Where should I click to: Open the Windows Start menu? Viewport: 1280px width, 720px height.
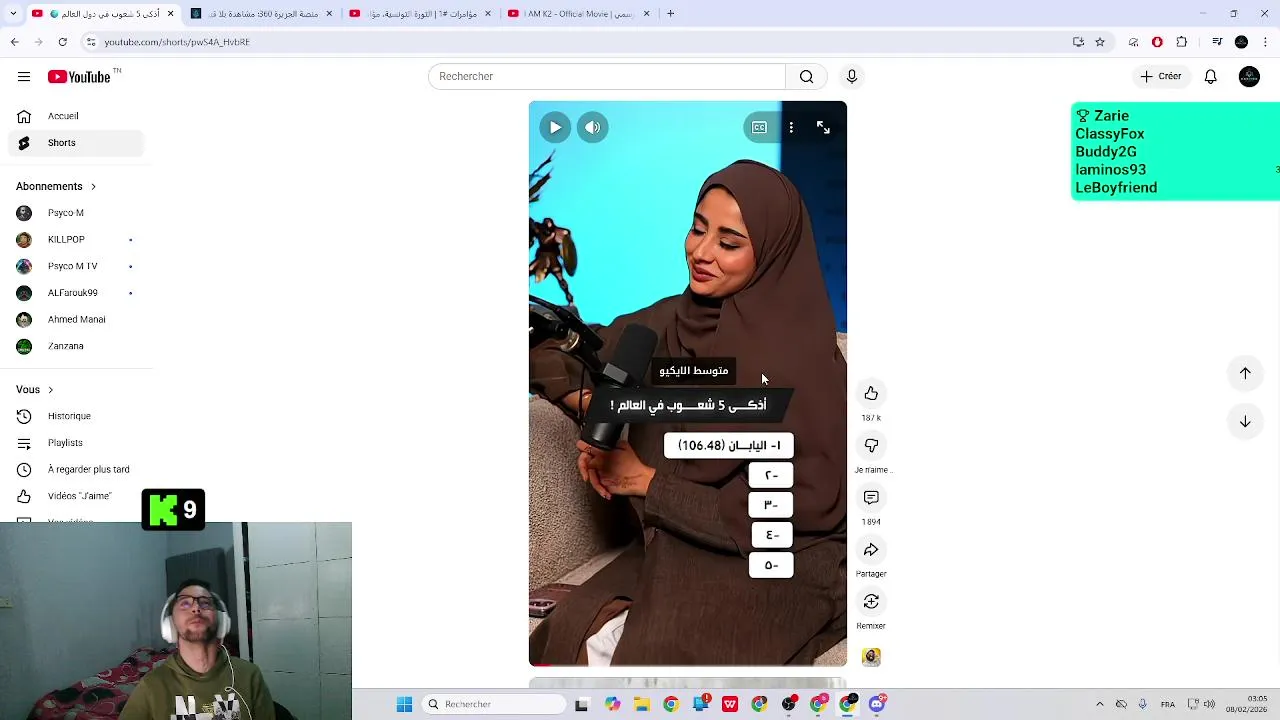404,704
